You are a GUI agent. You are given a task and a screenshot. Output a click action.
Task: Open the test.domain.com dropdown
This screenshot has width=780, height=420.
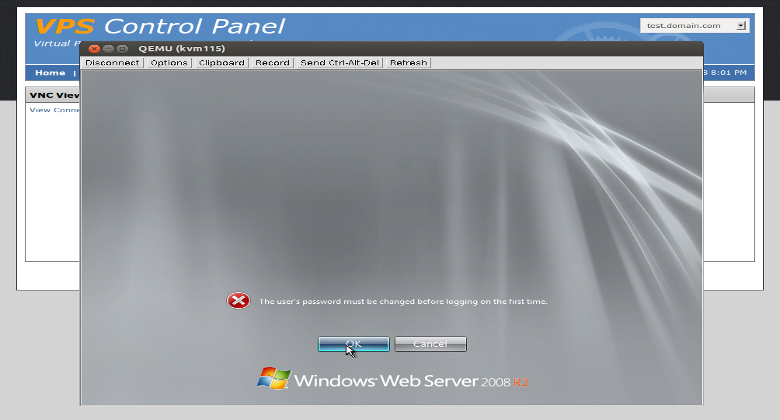point(695,25)
